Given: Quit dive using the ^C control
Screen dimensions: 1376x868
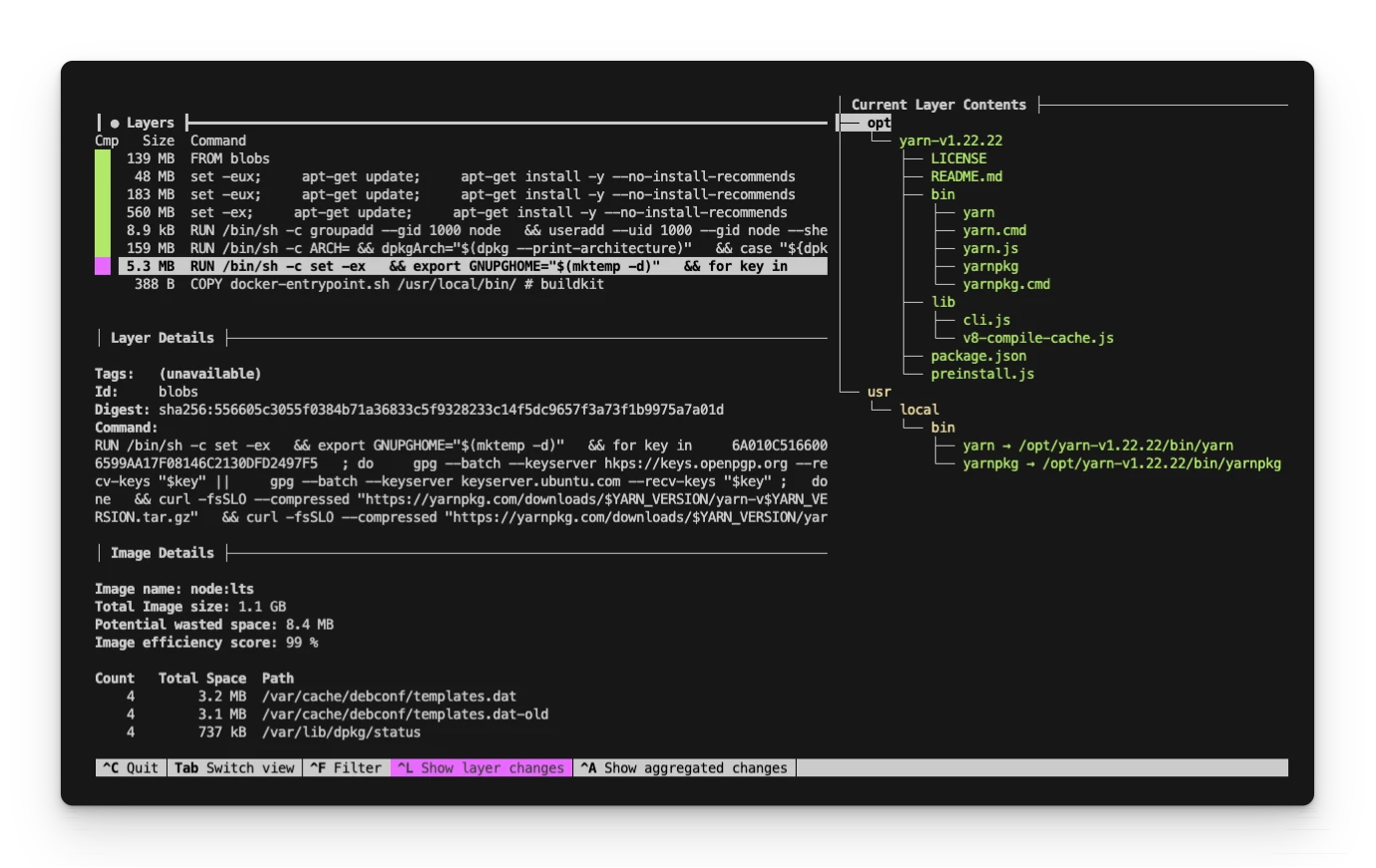Looking at the screenshot, I should [128, 767].
